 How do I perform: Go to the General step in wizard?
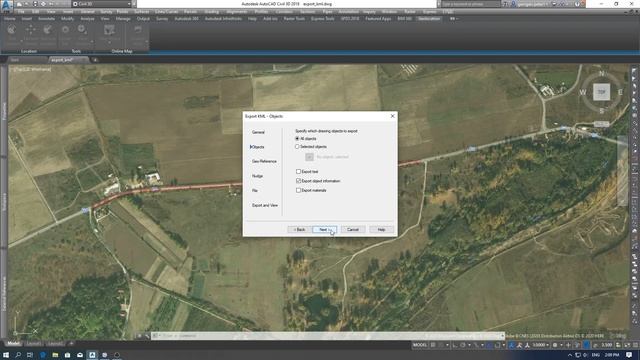pyautogui.click(x=258, y=132)
